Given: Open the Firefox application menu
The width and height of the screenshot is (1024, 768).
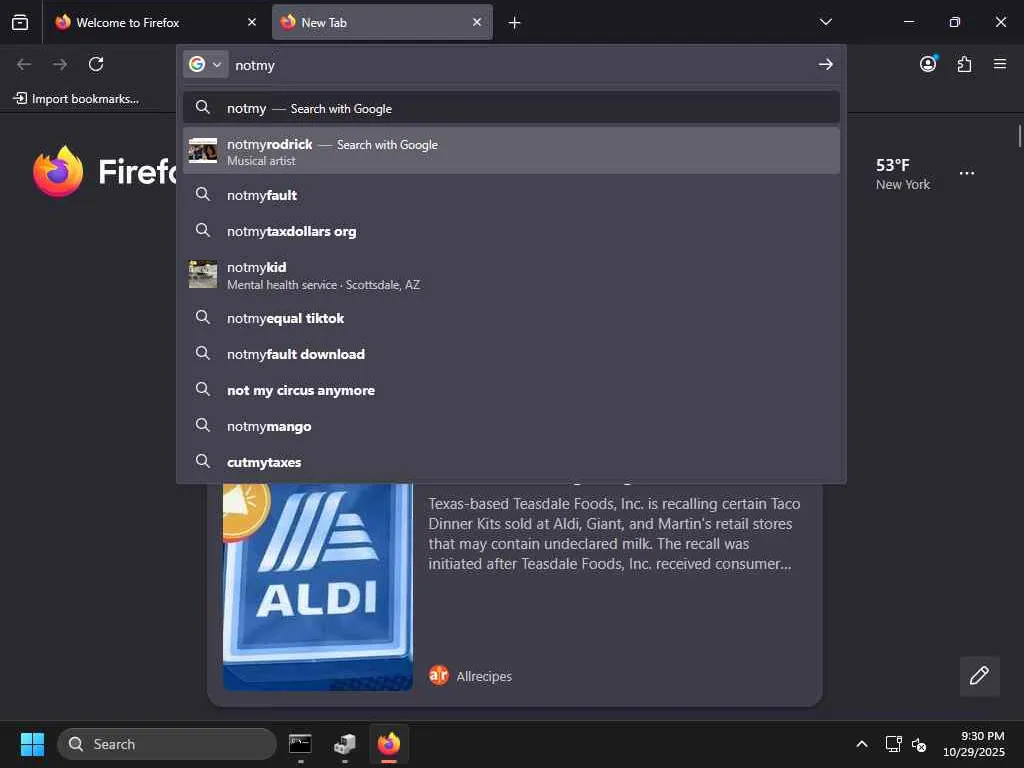Looking at the screenshot, I should [x=1000, y=64].
